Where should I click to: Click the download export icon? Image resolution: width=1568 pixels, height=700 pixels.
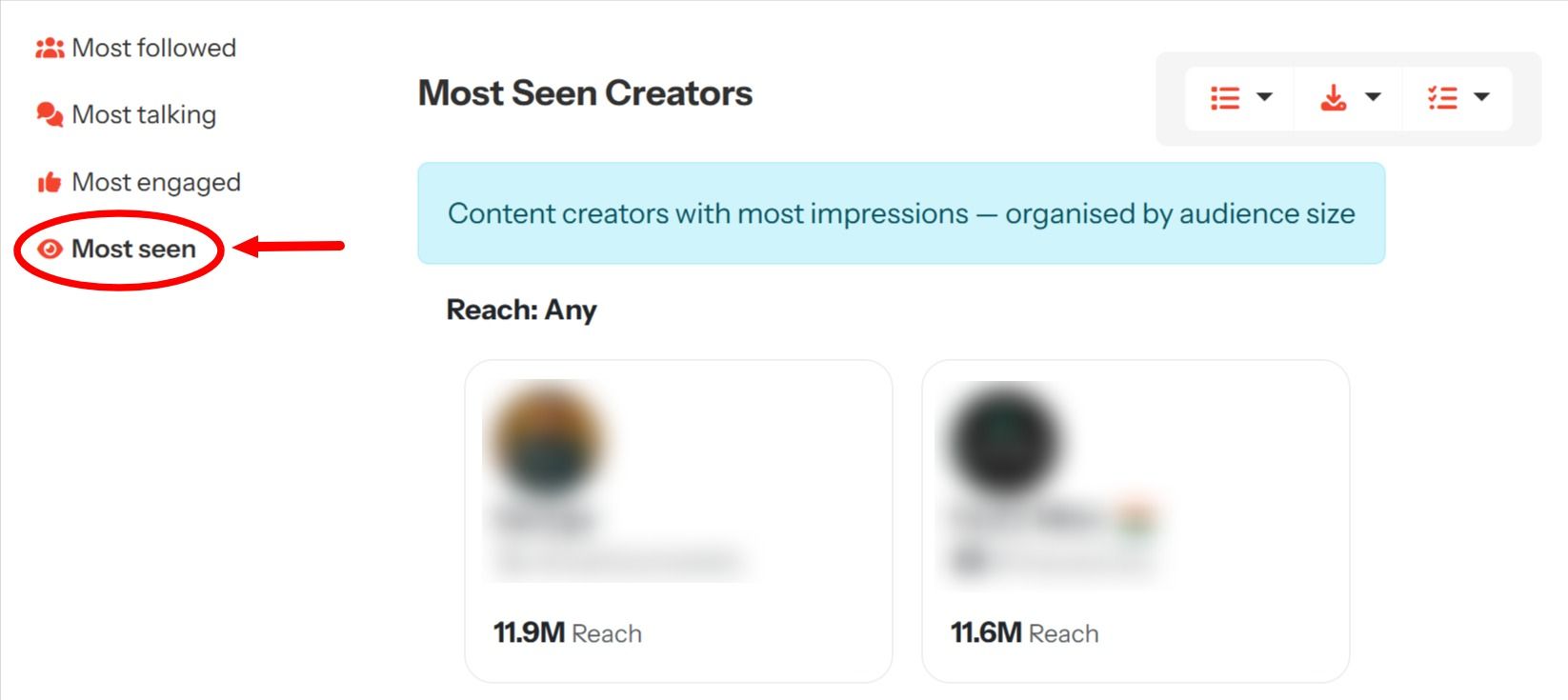pos(1334,97)
